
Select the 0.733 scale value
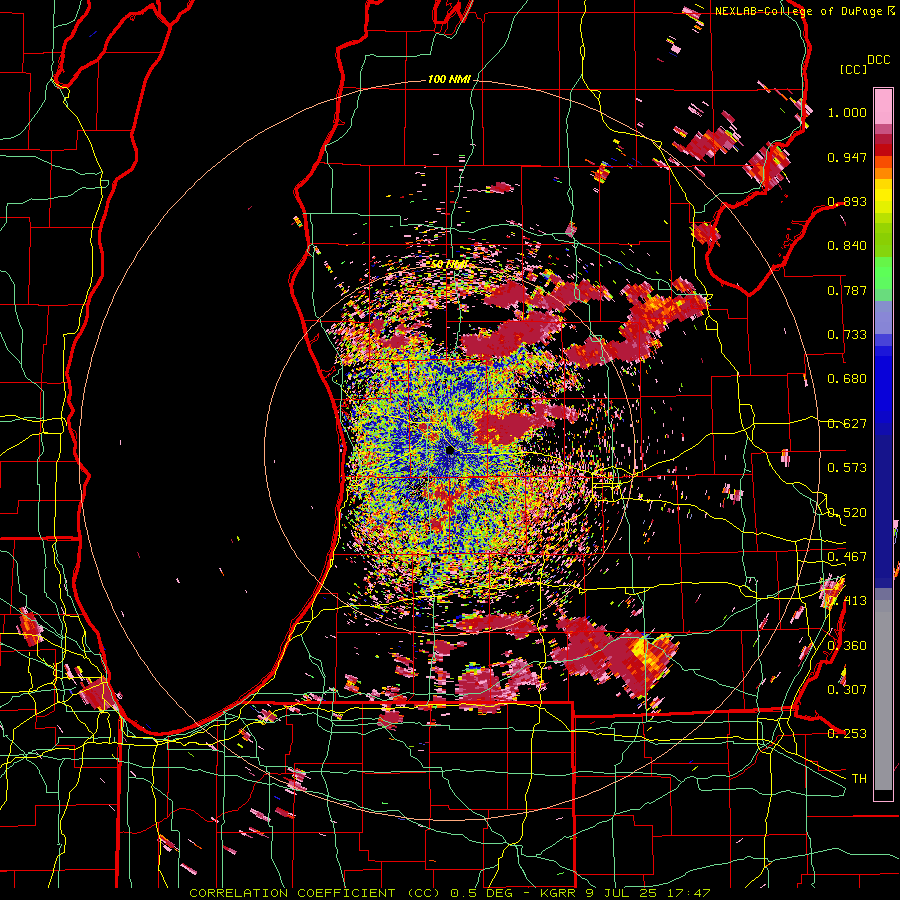click(847, 335)
